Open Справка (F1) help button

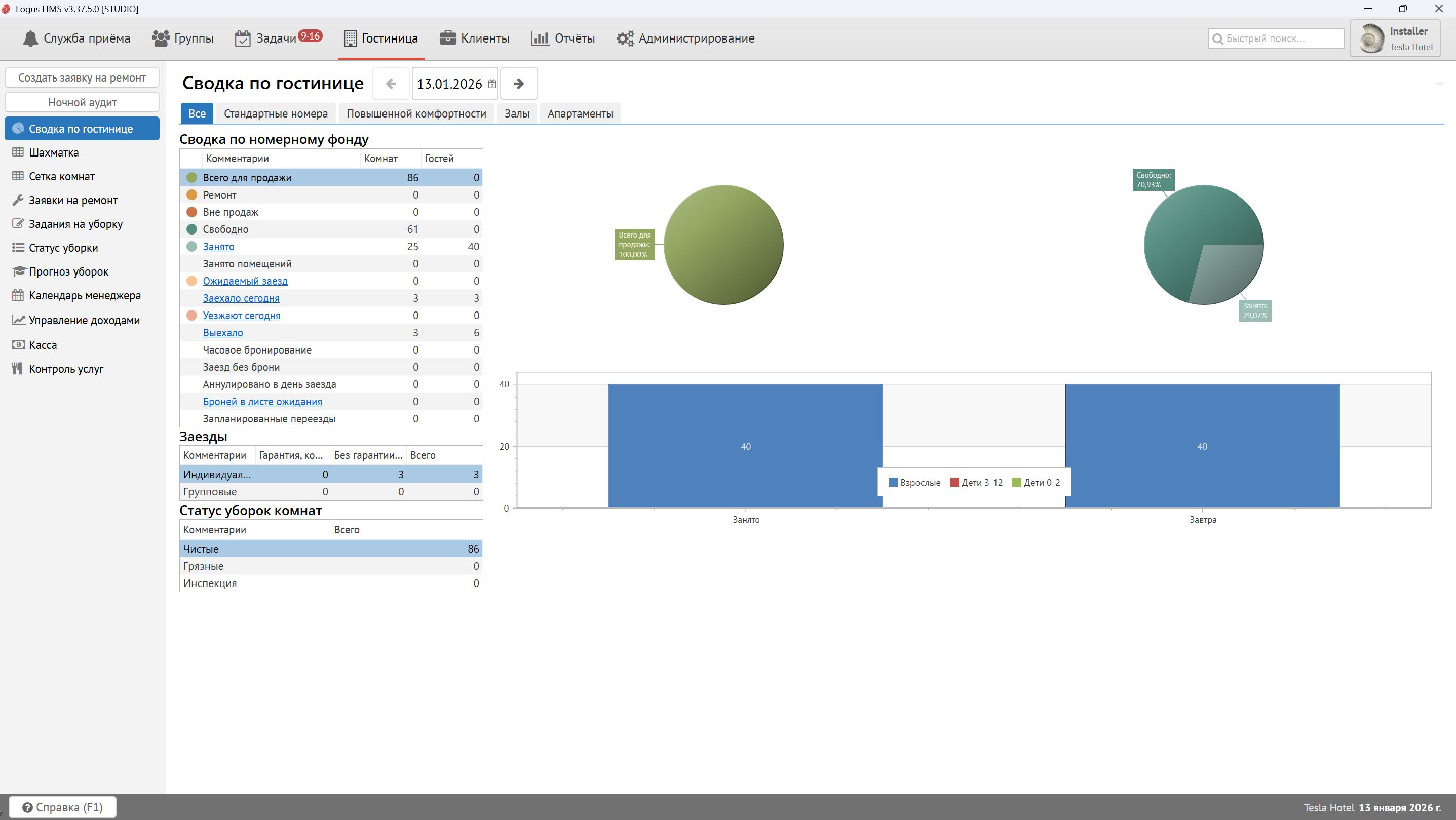[62, 807]
